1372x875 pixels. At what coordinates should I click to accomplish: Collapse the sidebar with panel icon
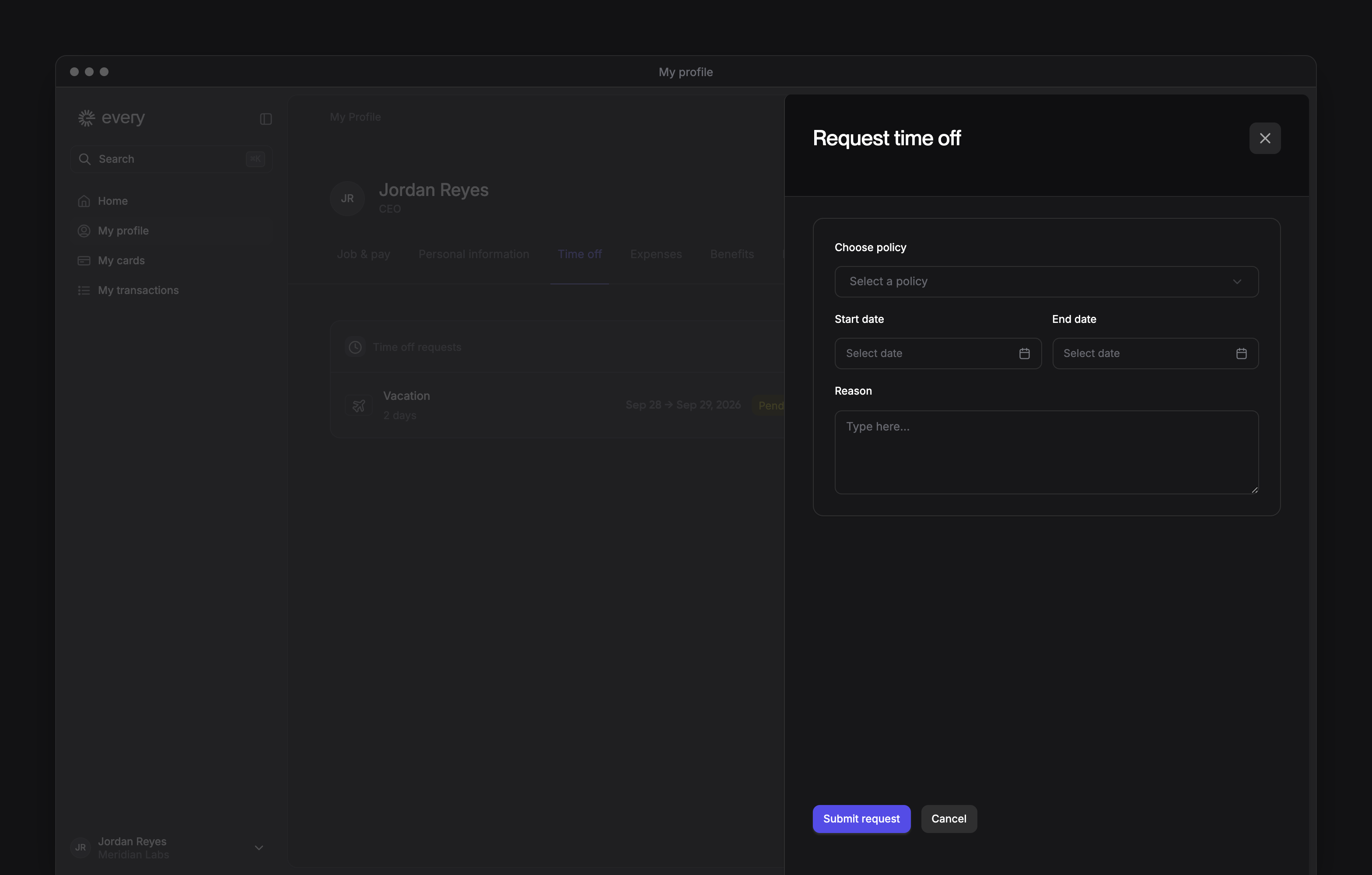266,119
